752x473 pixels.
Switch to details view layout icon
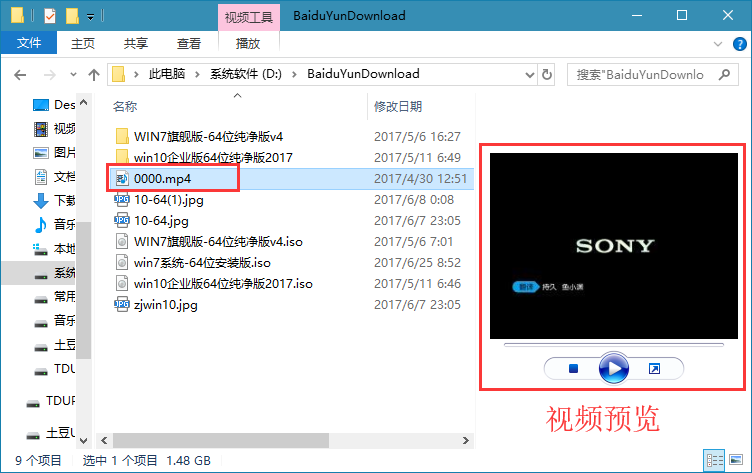tap(714, 461)
